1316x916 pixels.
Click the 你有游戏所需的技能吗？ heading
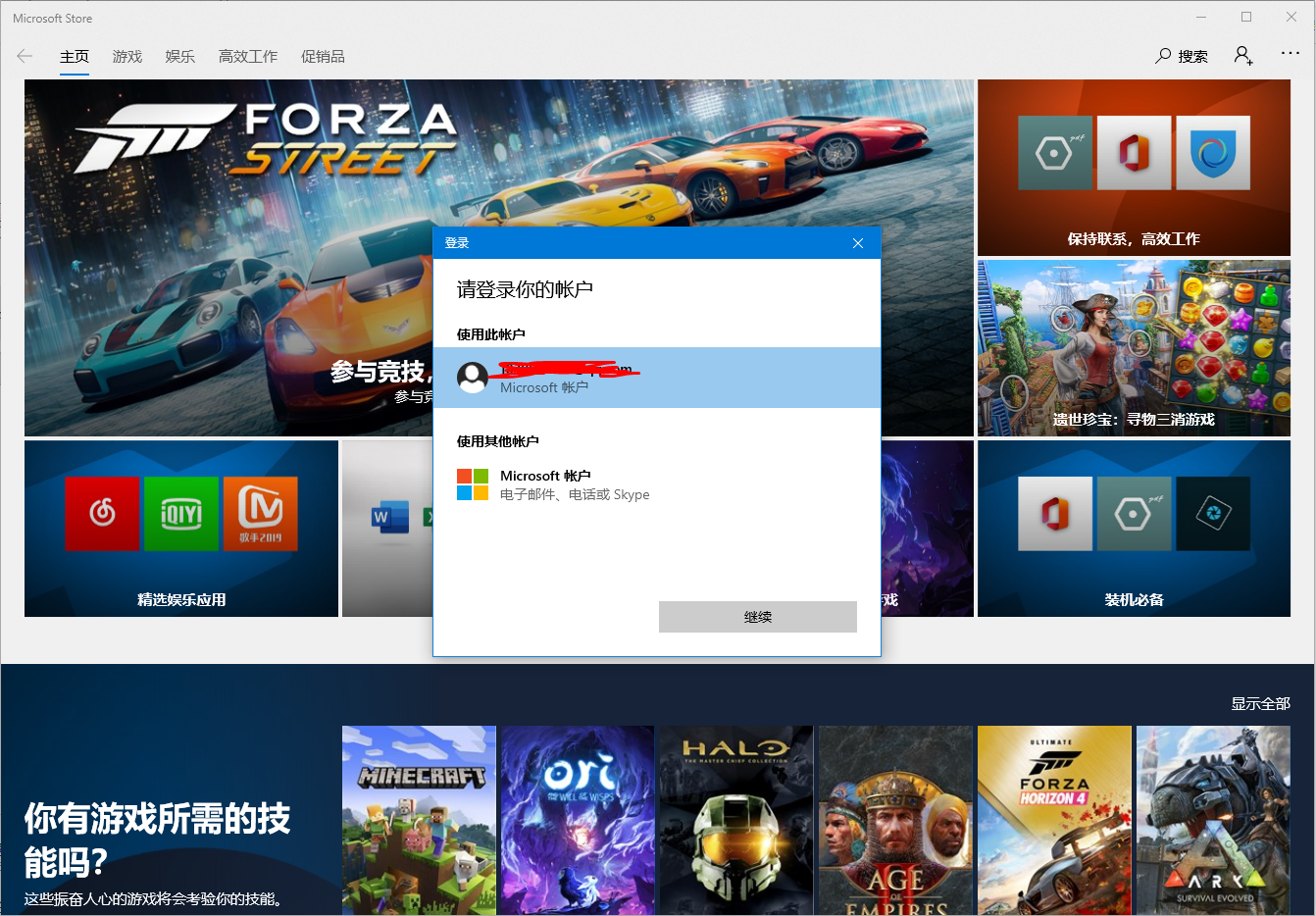point(157,840)
